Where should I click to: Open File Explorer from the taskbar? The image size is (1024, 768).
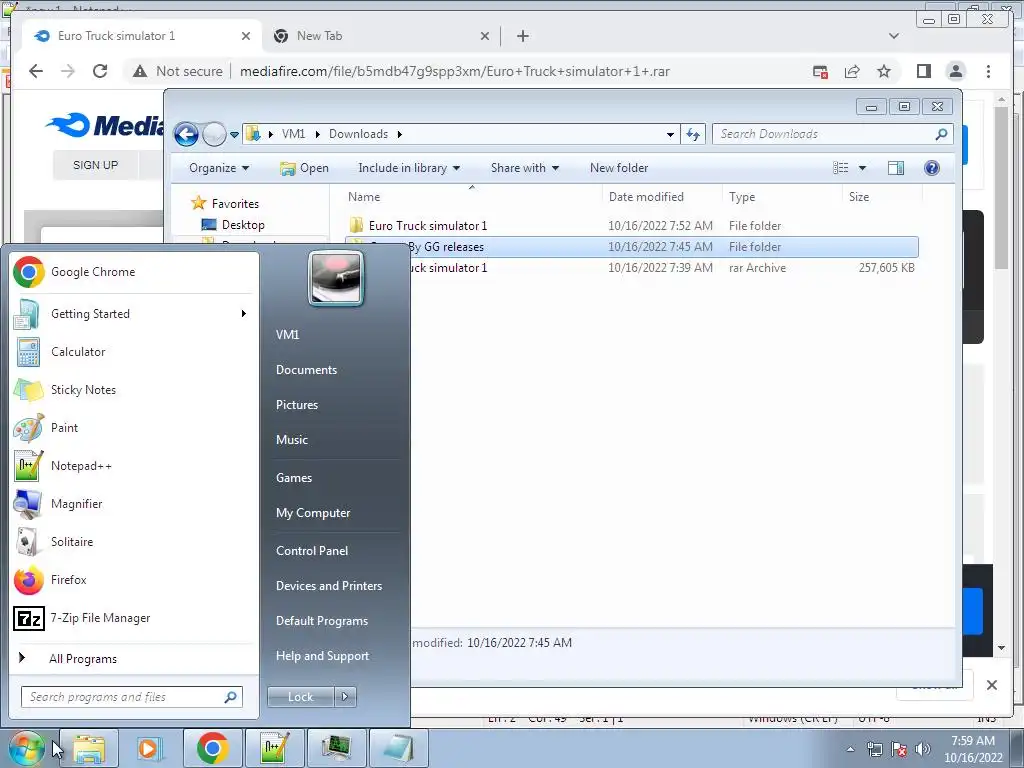pos(89,748)
